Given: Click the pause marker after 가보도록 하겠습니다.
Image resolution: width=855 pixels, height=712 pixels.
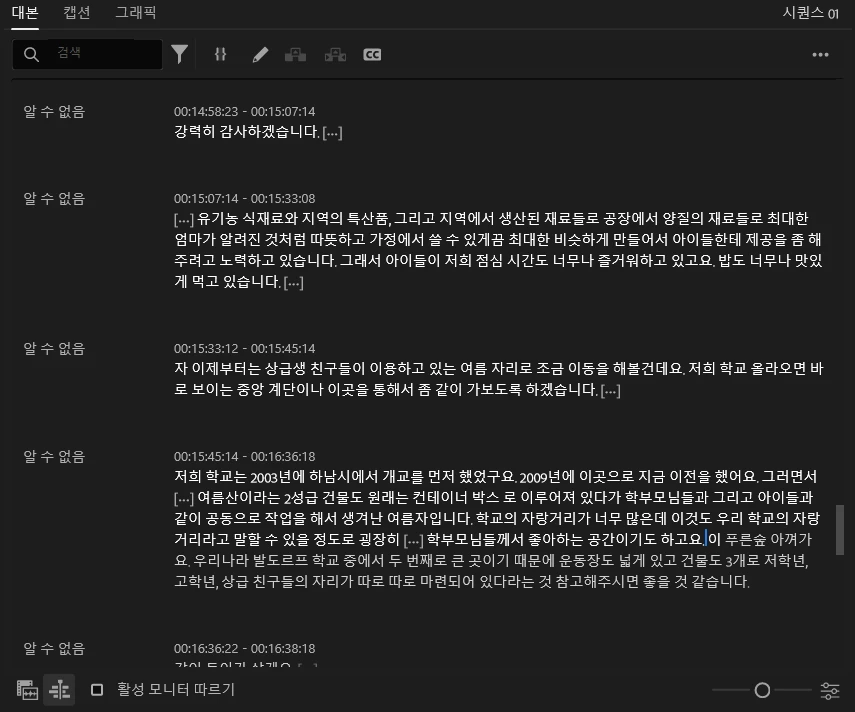Looking at the screenshot, I should coord(611,390).
